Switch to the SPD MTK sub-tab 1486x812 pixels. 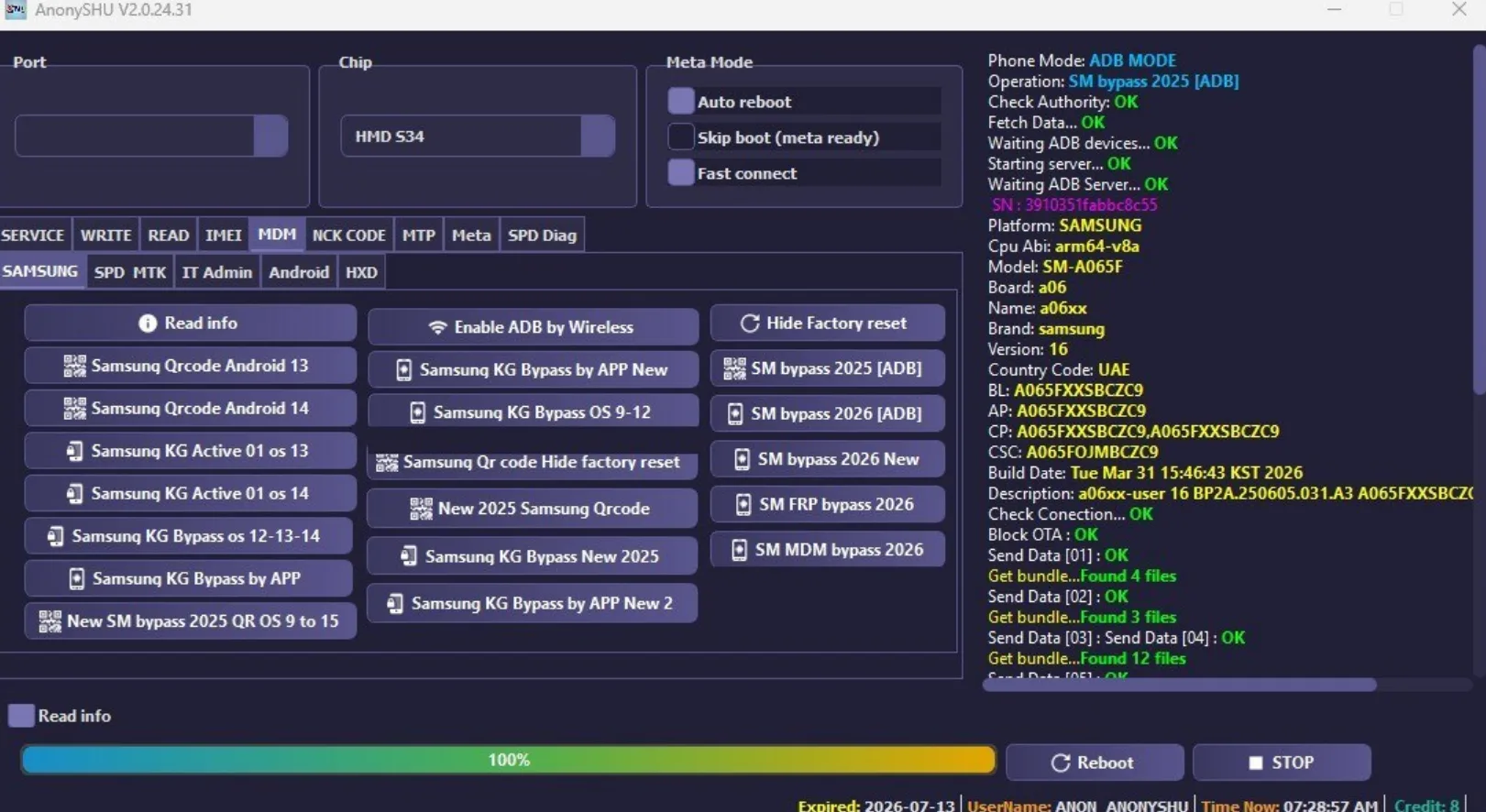click(x=130, y=272)
